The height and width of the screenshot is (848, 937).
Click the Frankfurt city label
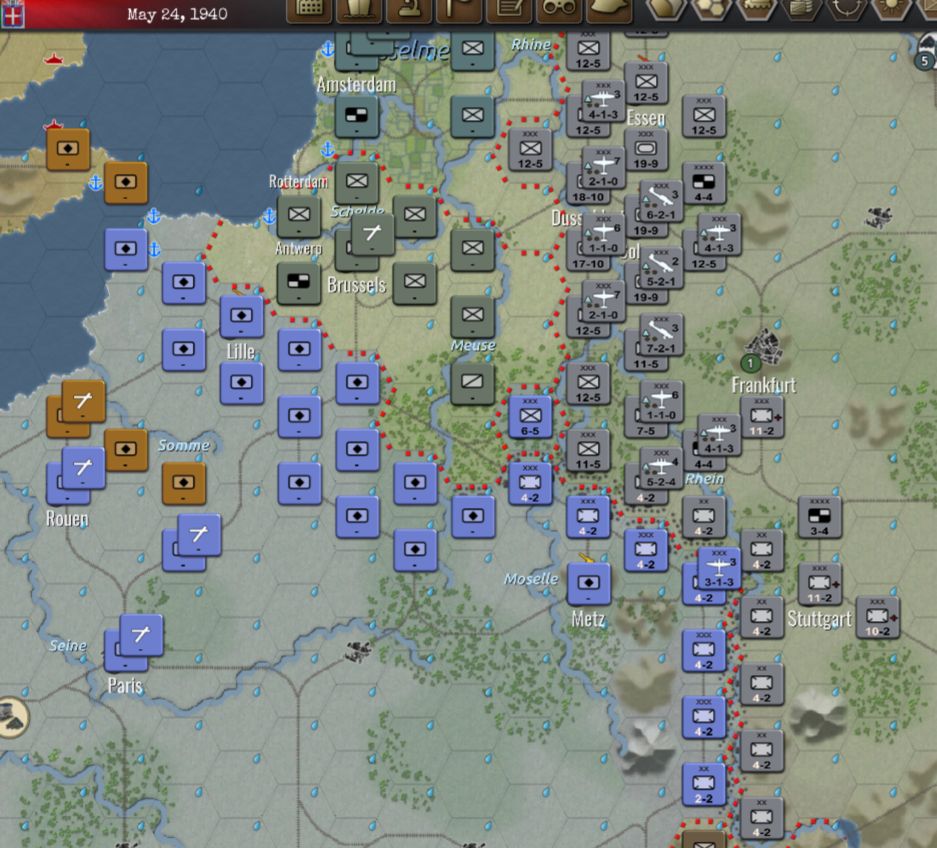[764, 385]
